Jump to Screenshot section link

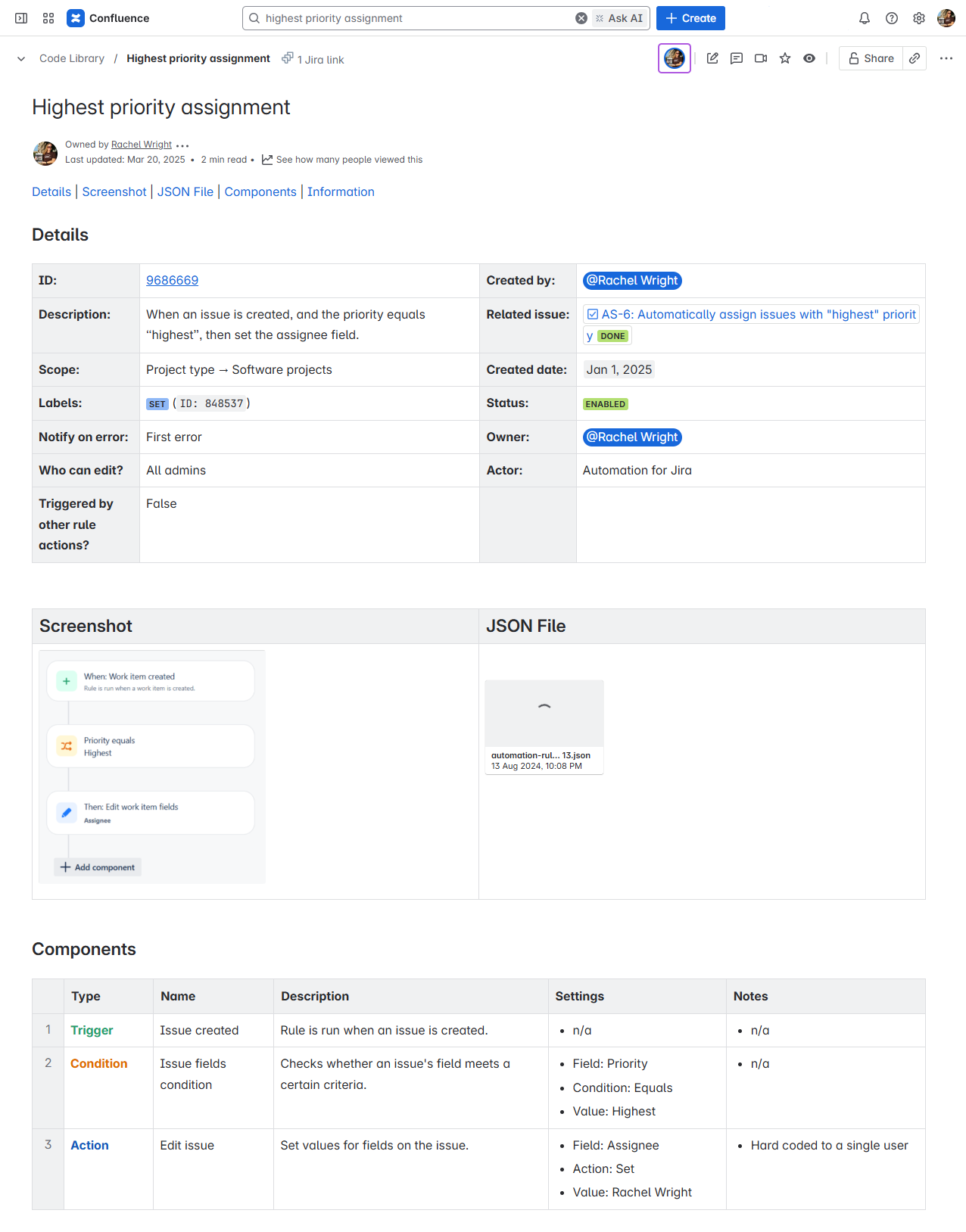tap(114, 192)
